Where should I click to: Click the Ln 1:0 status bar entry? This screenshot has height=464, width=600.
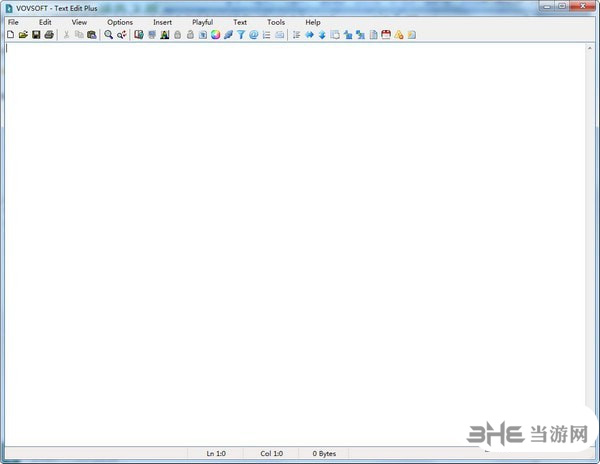(216, 454)
